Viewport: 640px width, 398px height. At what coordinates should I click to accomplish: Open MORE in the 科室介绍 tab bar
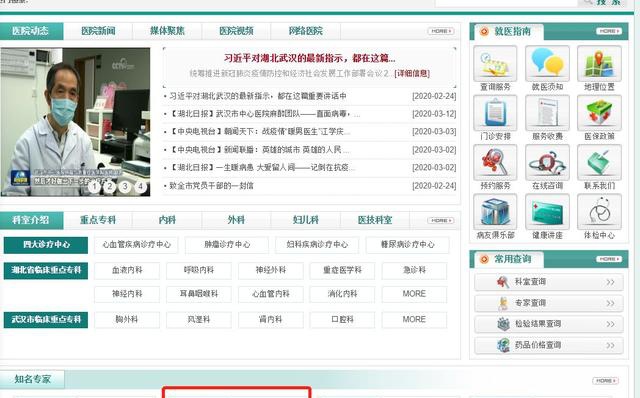[441, 220]
